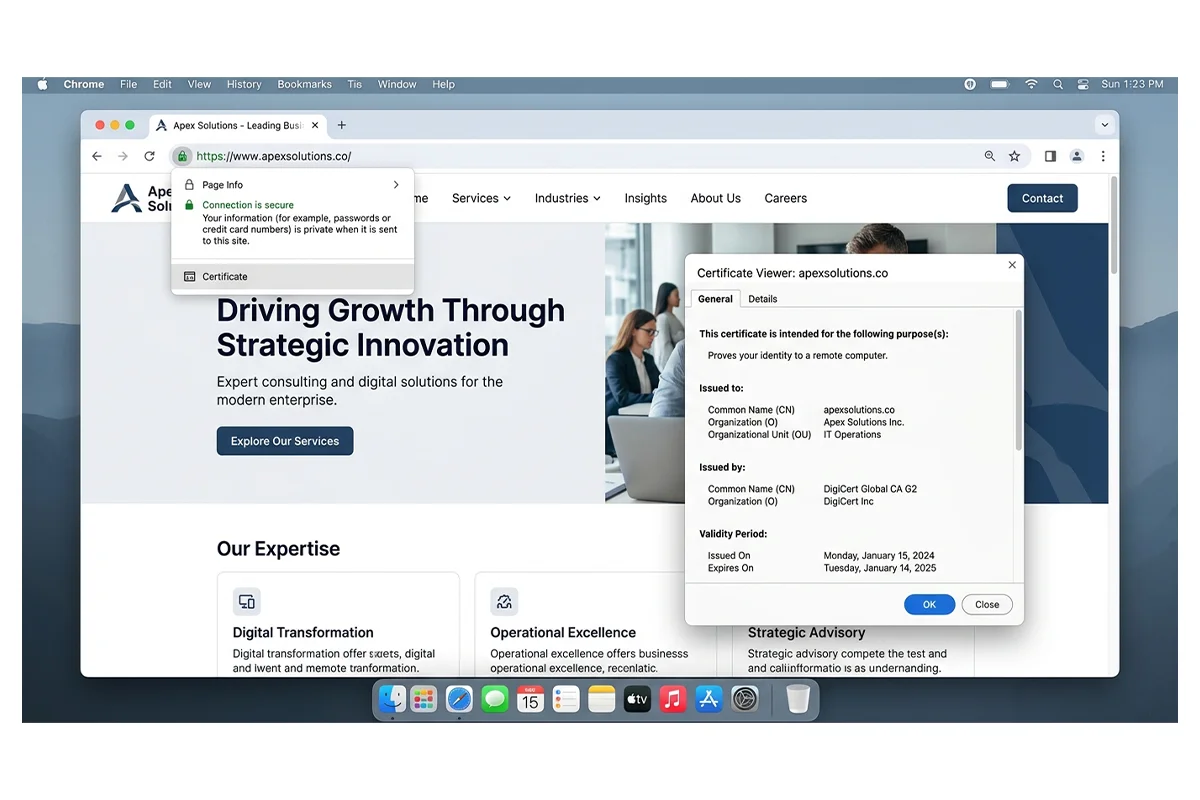Open the Chrome three-dot menu
Screen dimensions: 1200x800
(1103, 156)
